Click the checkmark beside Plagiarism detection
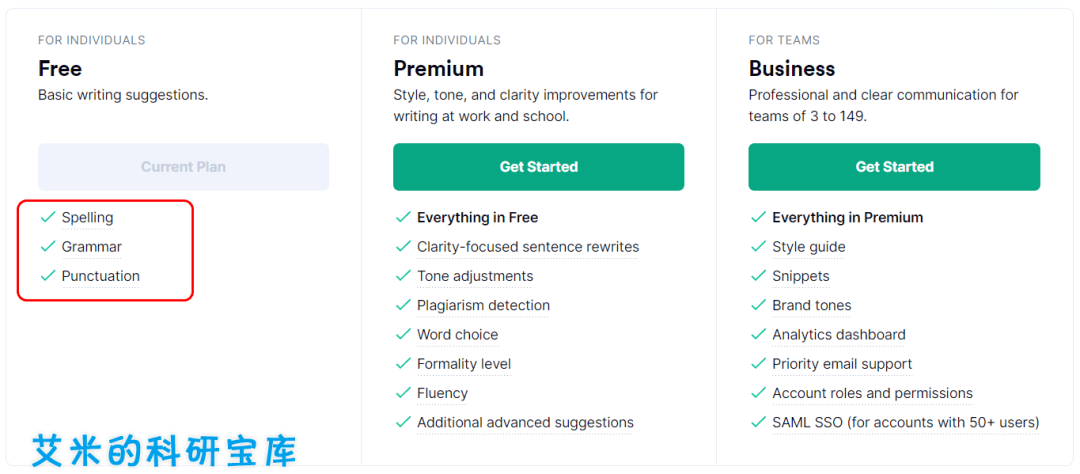Viewport: 1080px width, 474px height. click(403, 305)
